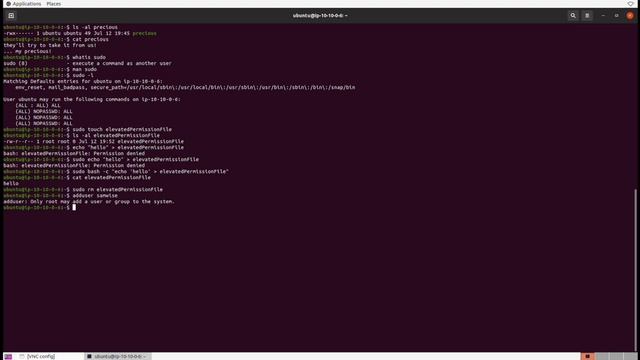The image size is (640, 360).
Task: Switch to the VNC config taskbar item
Action: tap(37, 356)
